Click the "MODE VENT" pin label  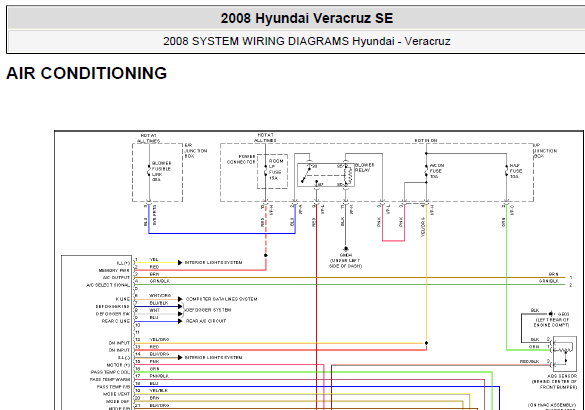pos(116,394)
